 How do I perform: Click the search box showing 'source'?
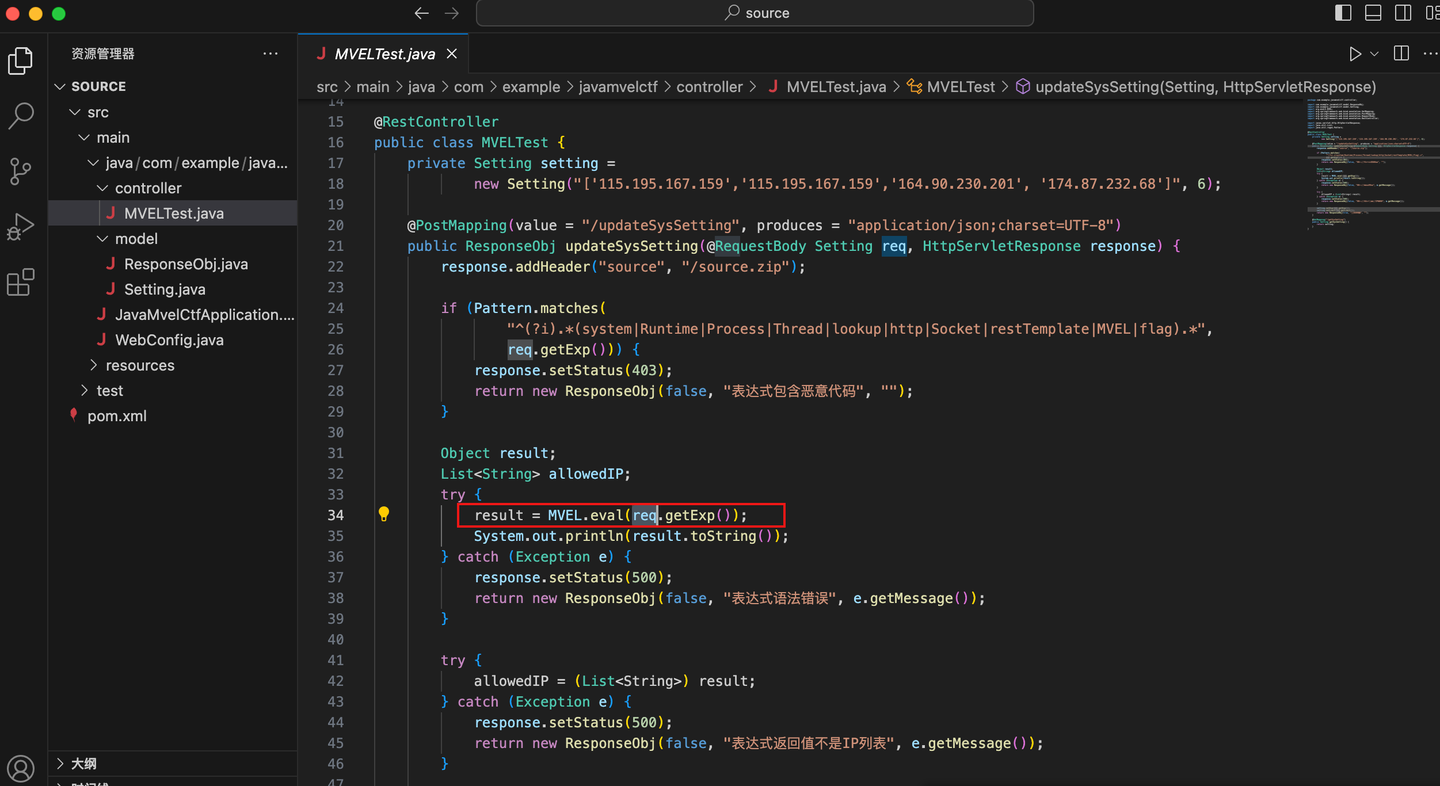pos(754,13)
